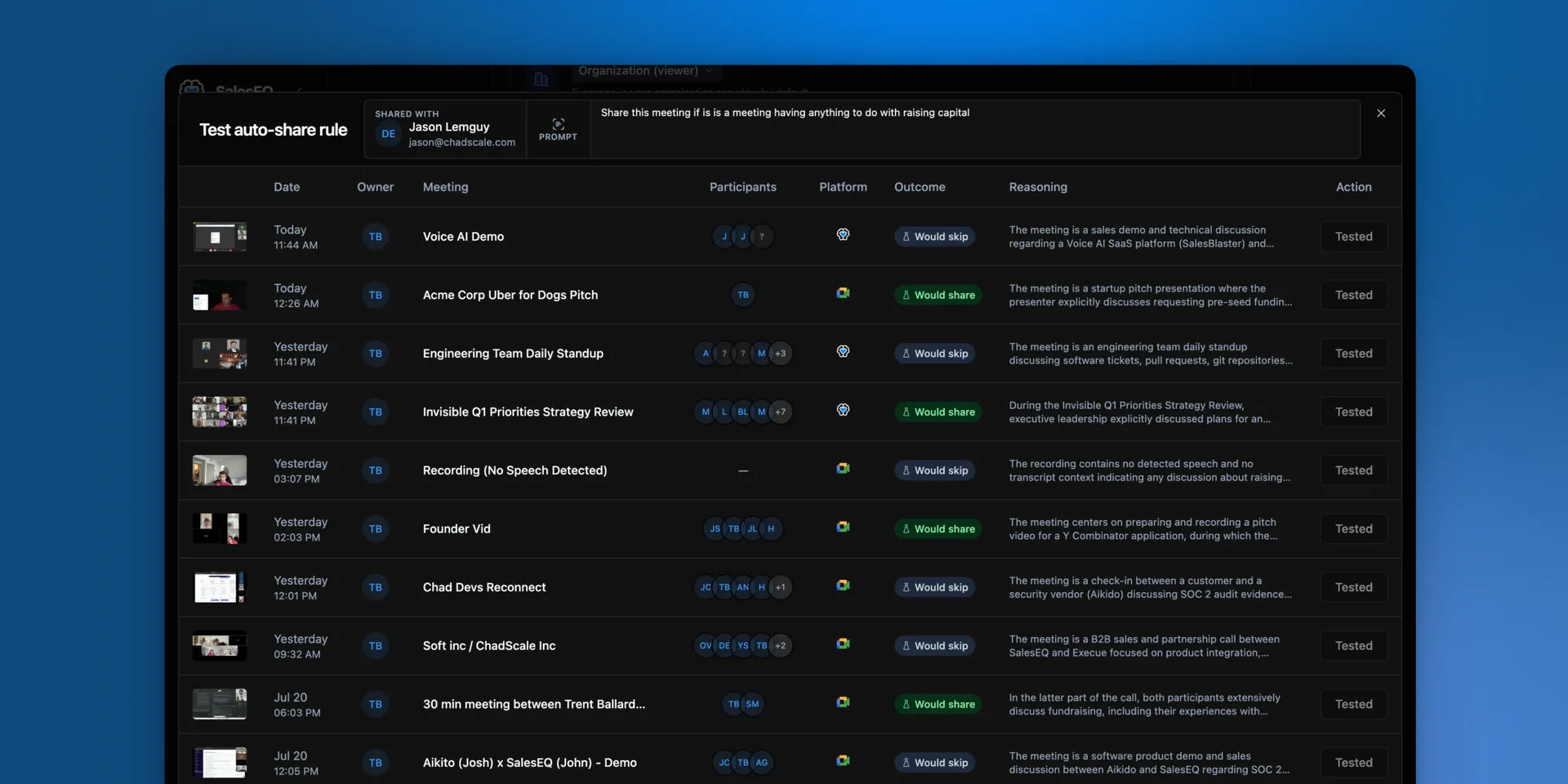Click the Would skip badge for Chad Devs Reconnect
Viewport: 1568px width, 784px height.
point(934,587)
